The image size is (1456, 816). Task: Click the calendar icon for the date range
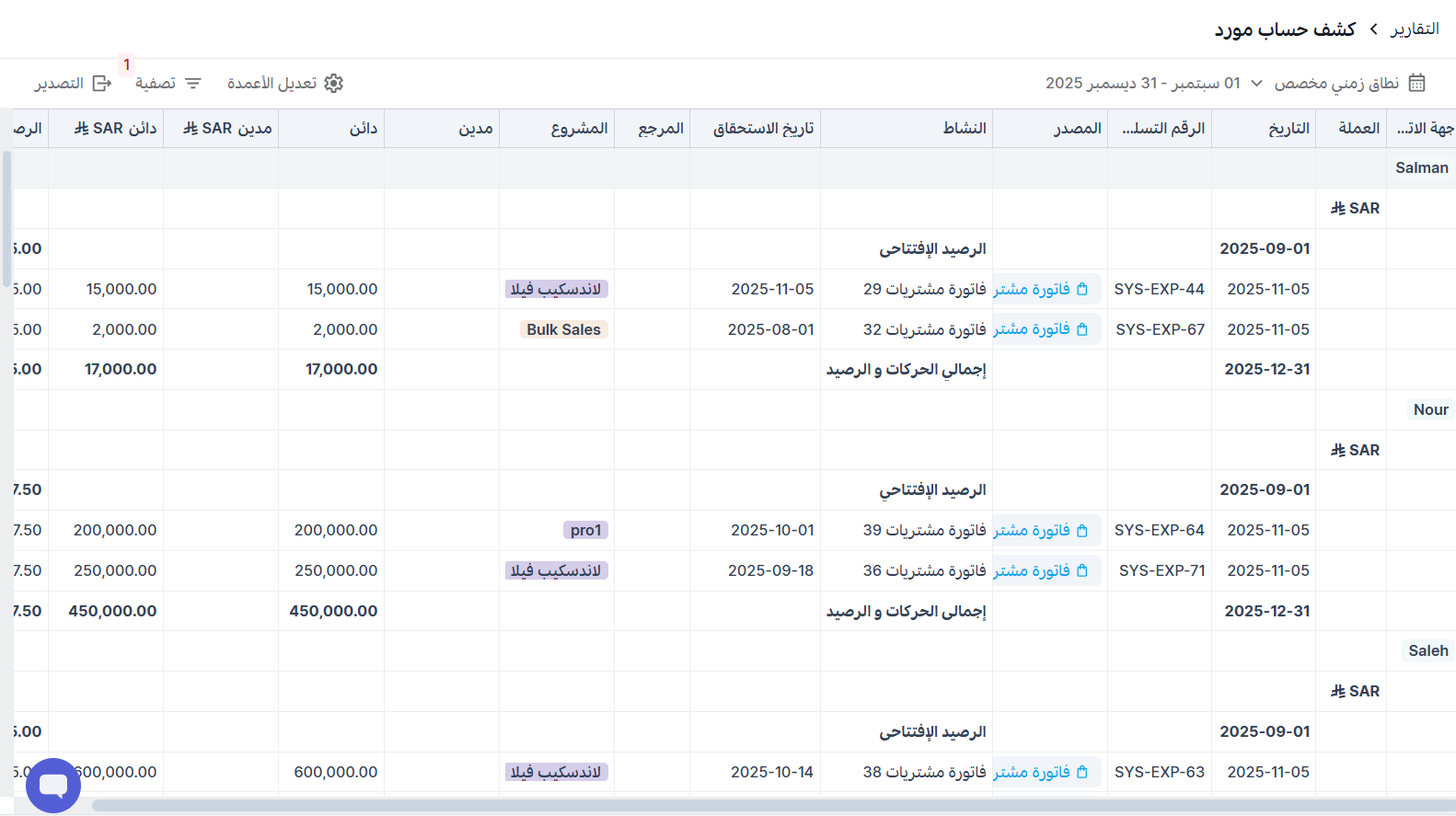tap(1417, 83)
